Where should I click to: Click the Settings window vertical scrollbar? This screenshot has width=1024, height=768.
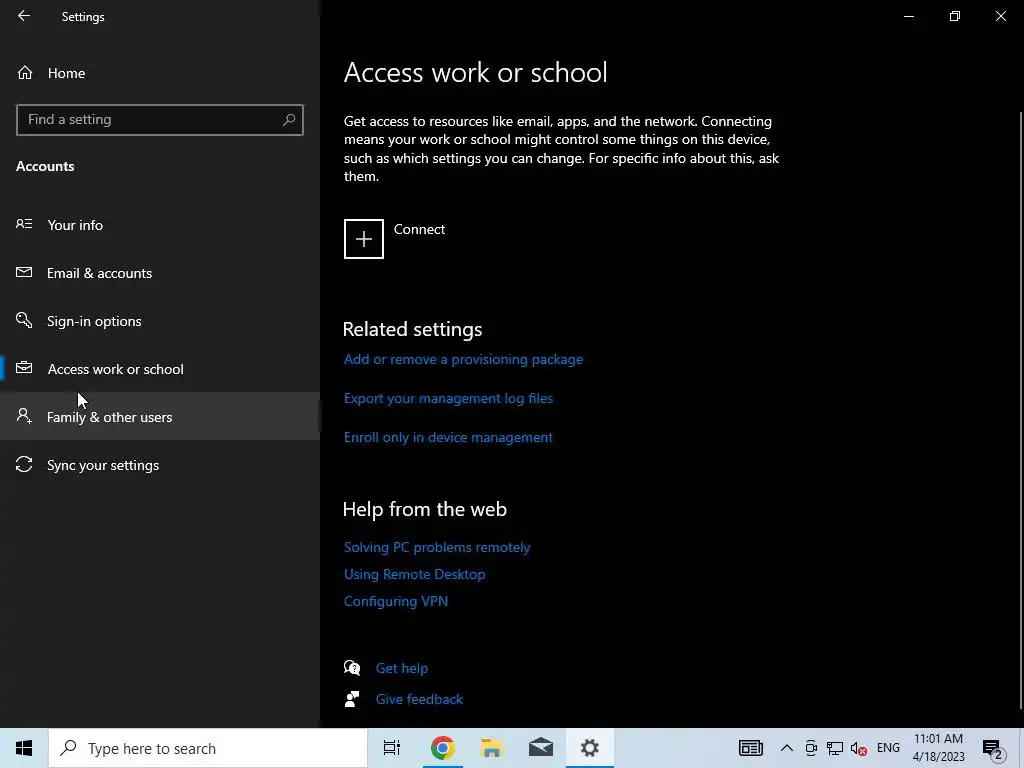[1020, 409]
